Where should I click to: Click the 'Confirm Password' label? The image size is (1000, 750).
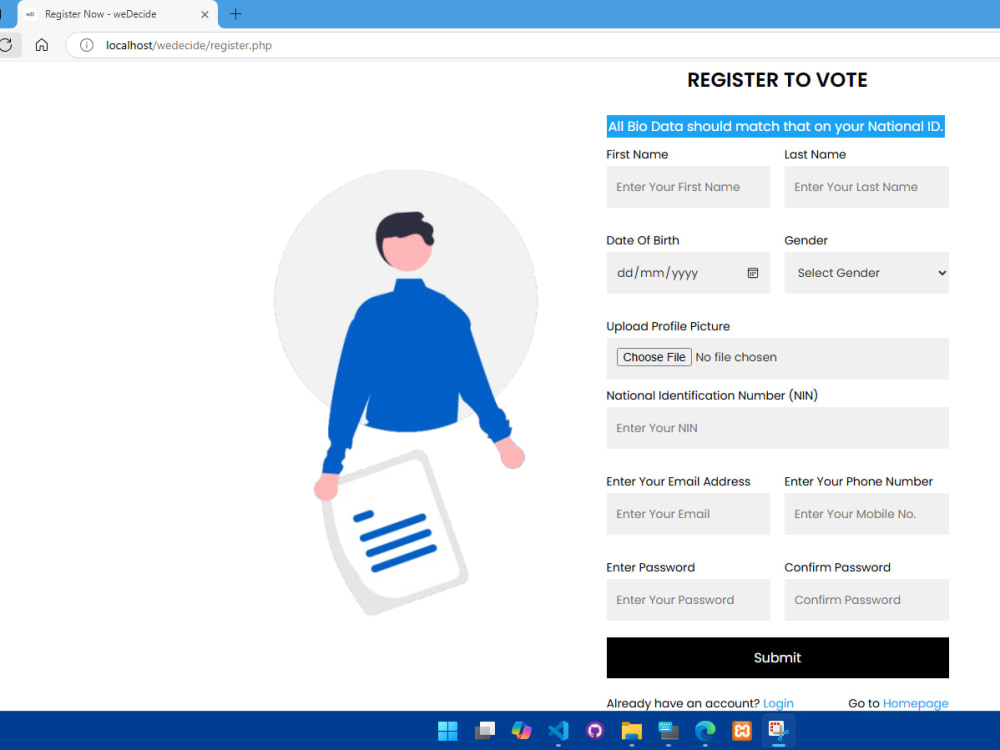(837, 568)
